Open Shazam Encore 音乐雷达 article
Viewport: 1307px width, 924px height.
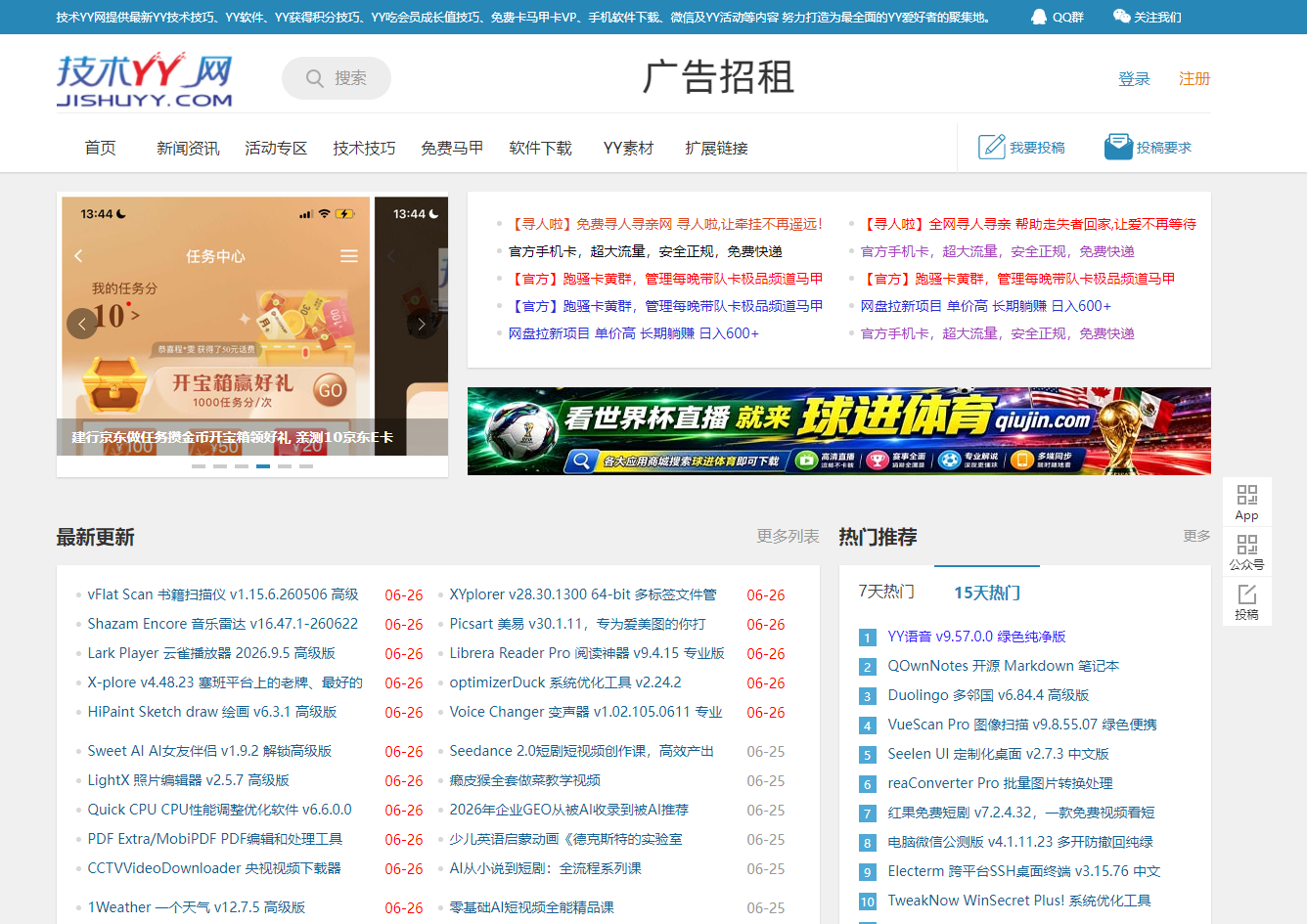[223, 624]
